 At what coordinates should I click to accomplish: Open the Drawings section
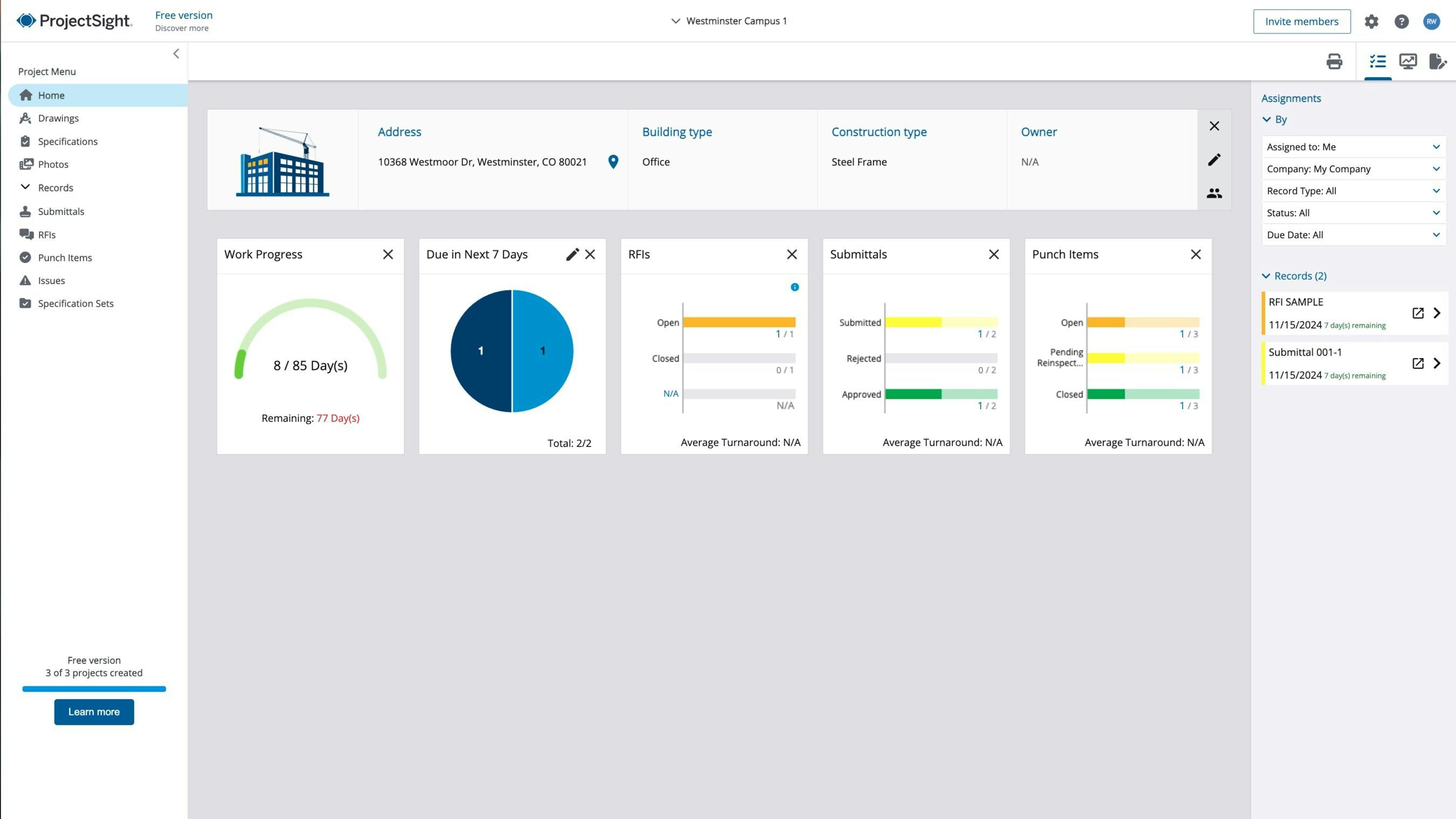click(x=58, y=118)
